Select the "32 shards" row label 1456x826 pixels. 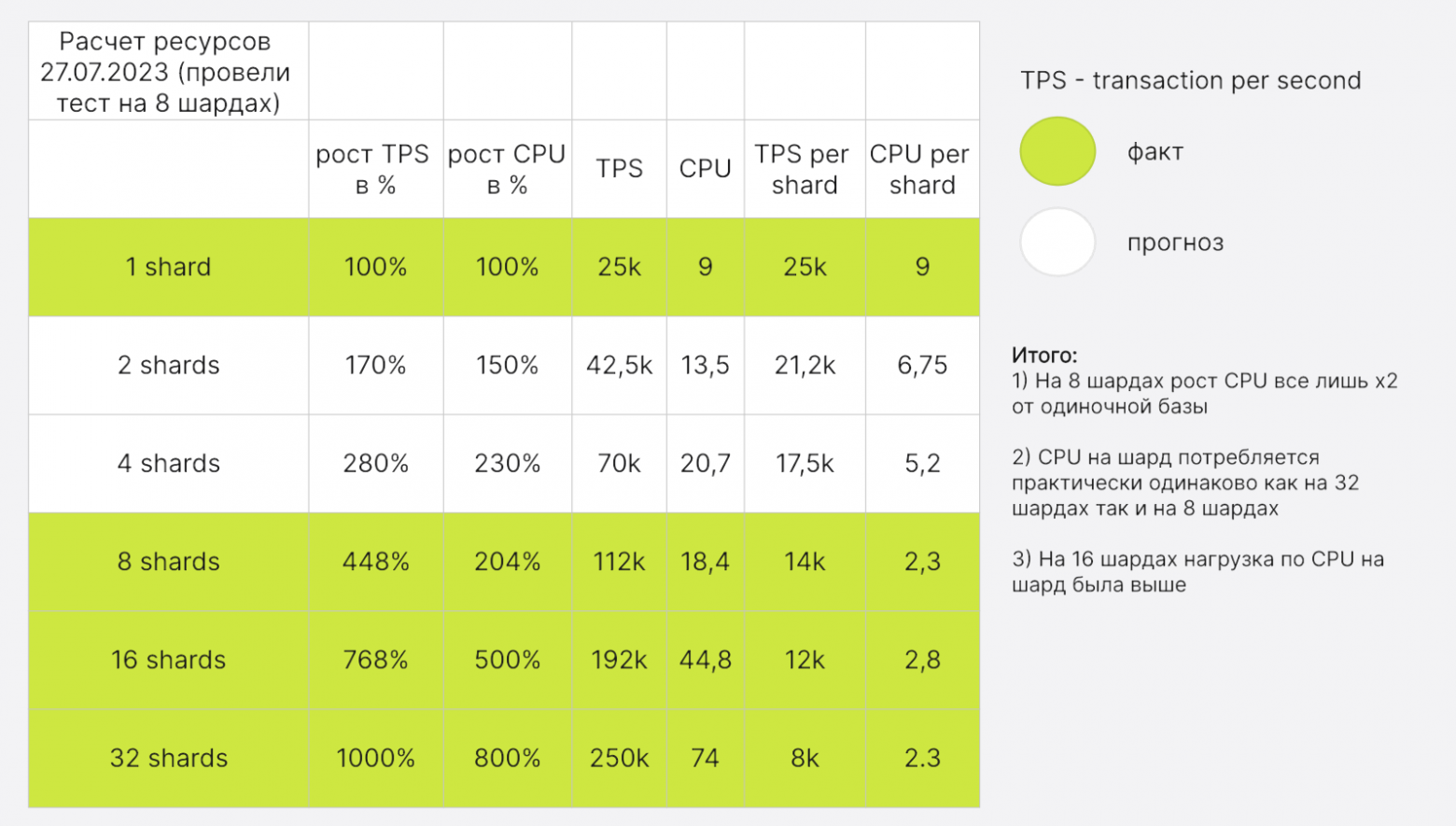point(168,758)
